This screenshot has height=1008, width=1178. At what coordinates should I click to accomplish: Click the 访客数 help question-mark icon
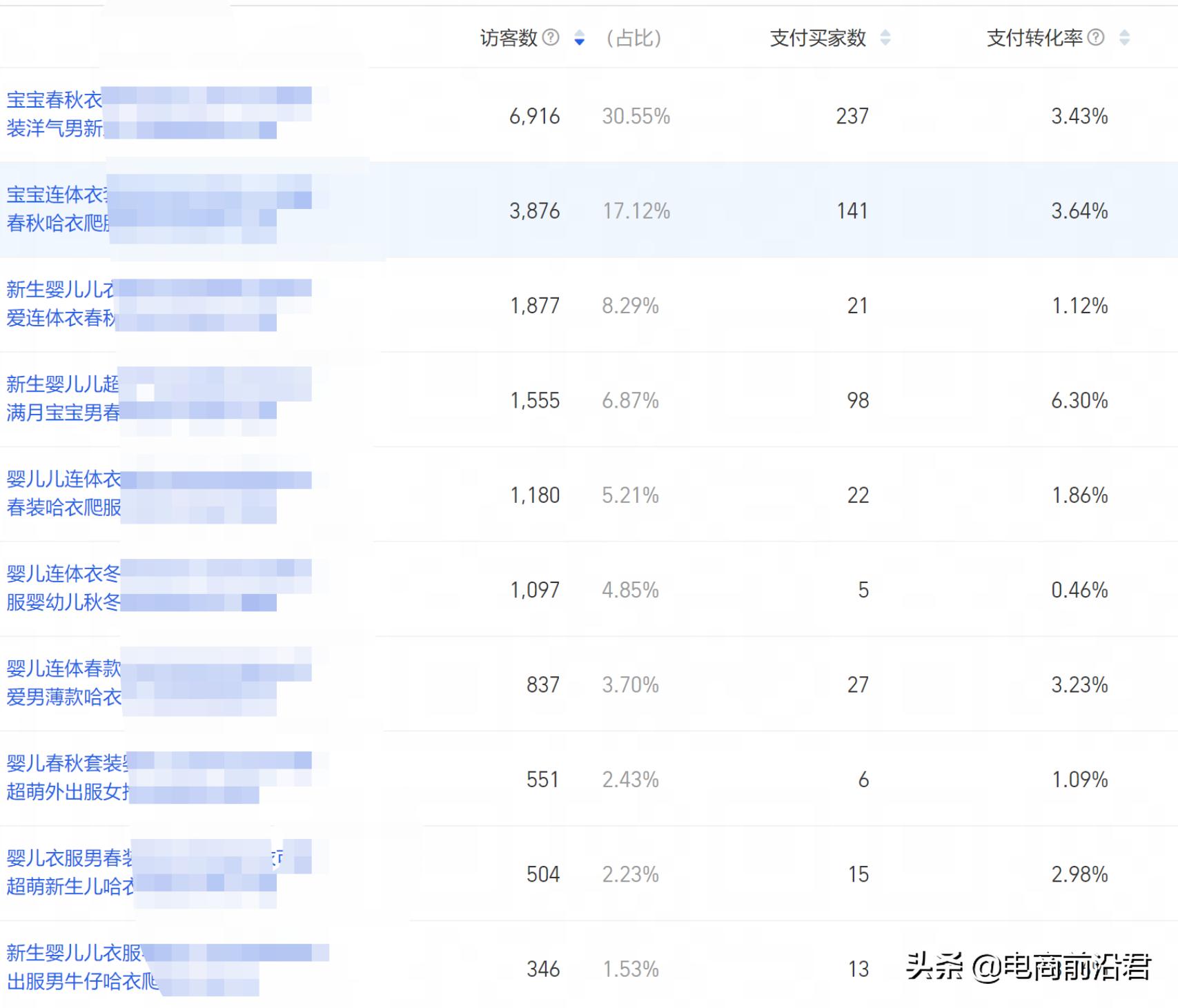[x=552, y=37]
